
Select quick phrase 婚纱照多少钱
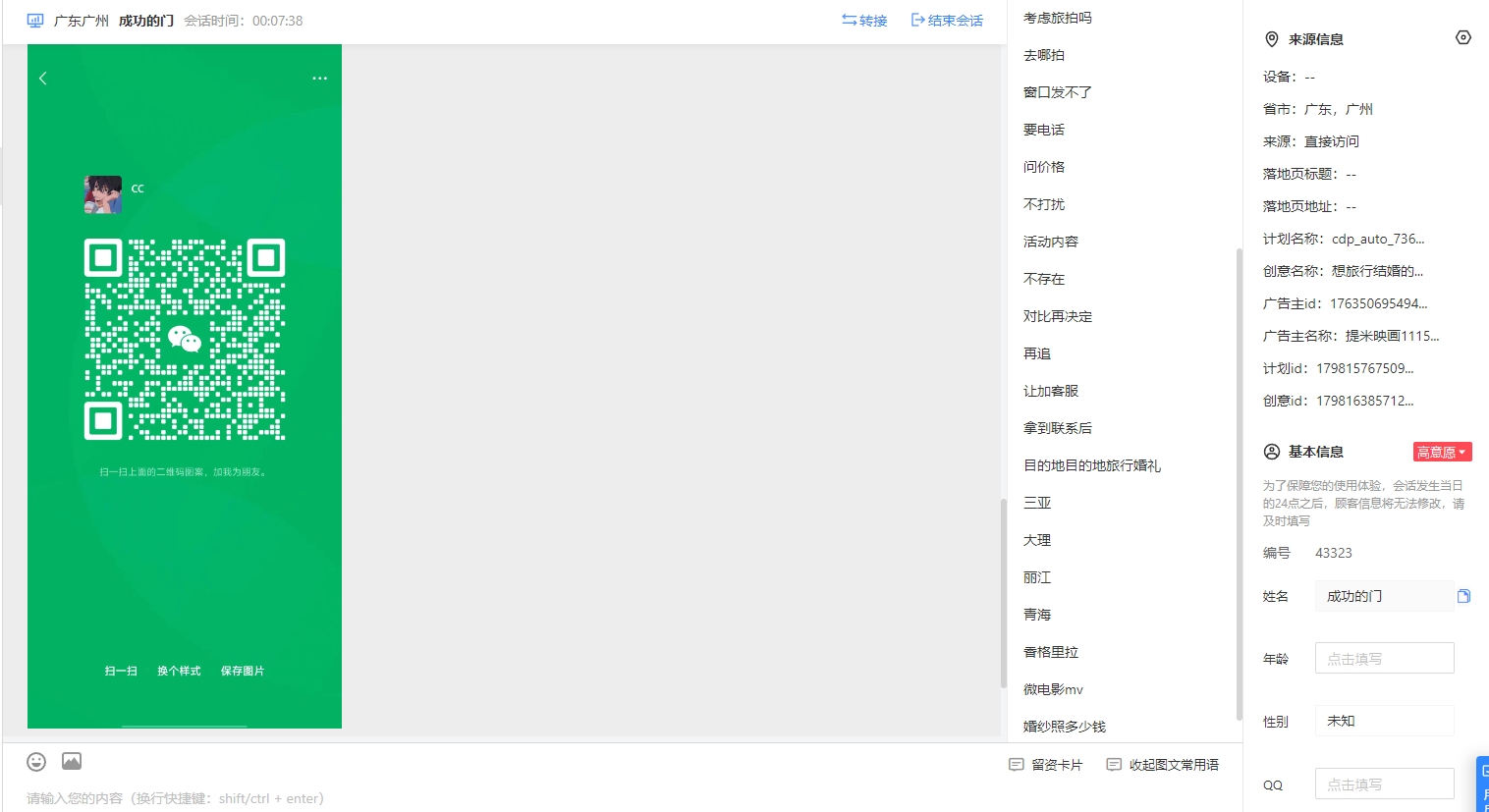coord(1064,727)
